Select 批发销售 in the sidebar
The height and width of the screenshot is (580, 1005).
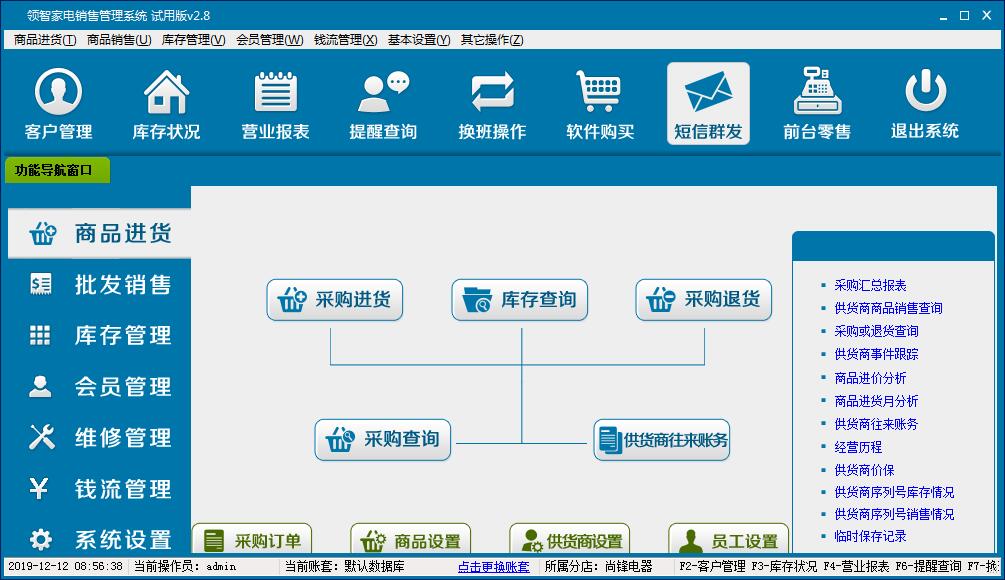point(99,285)
